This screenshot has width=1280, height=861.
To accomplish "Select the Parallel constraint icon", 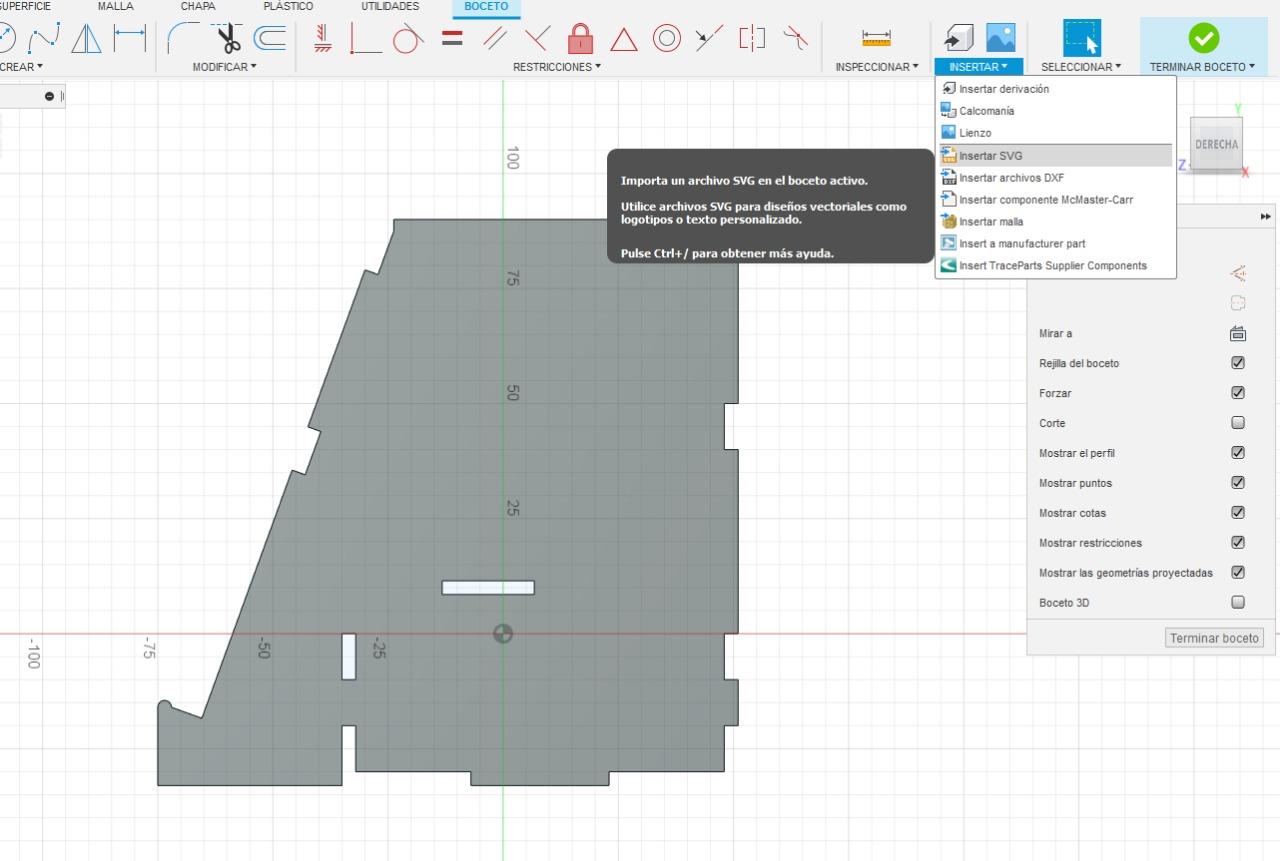I will coord(494,39).
